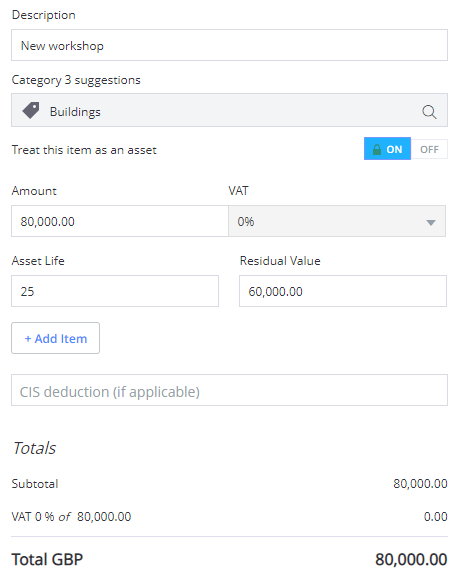Click the 'Treat this item as an asset' label
This screenshot has width=458, height=579.
click(x=84, y=150)
